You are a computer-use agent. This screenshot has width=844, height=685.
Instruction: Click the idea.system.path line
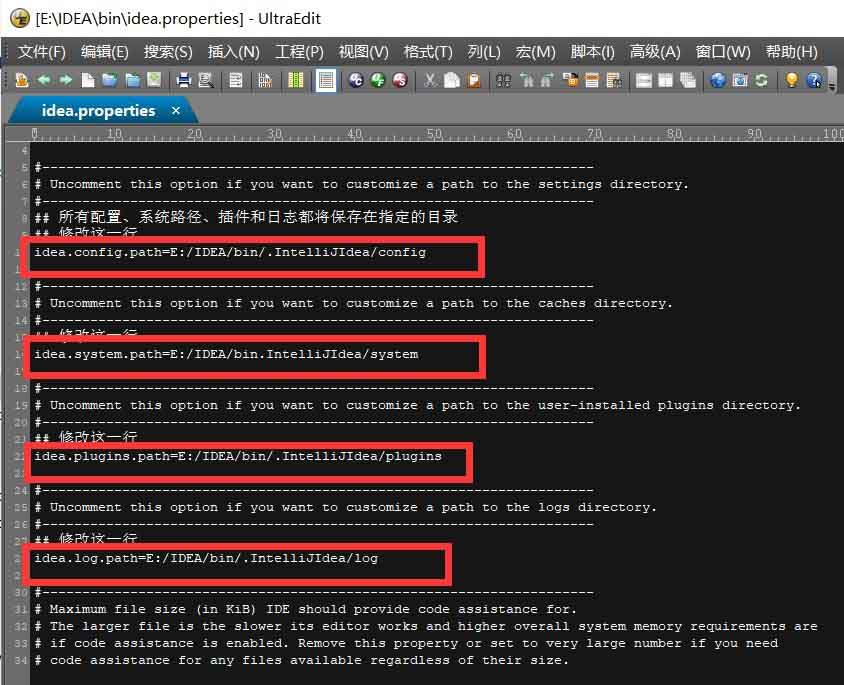(226, 355)
